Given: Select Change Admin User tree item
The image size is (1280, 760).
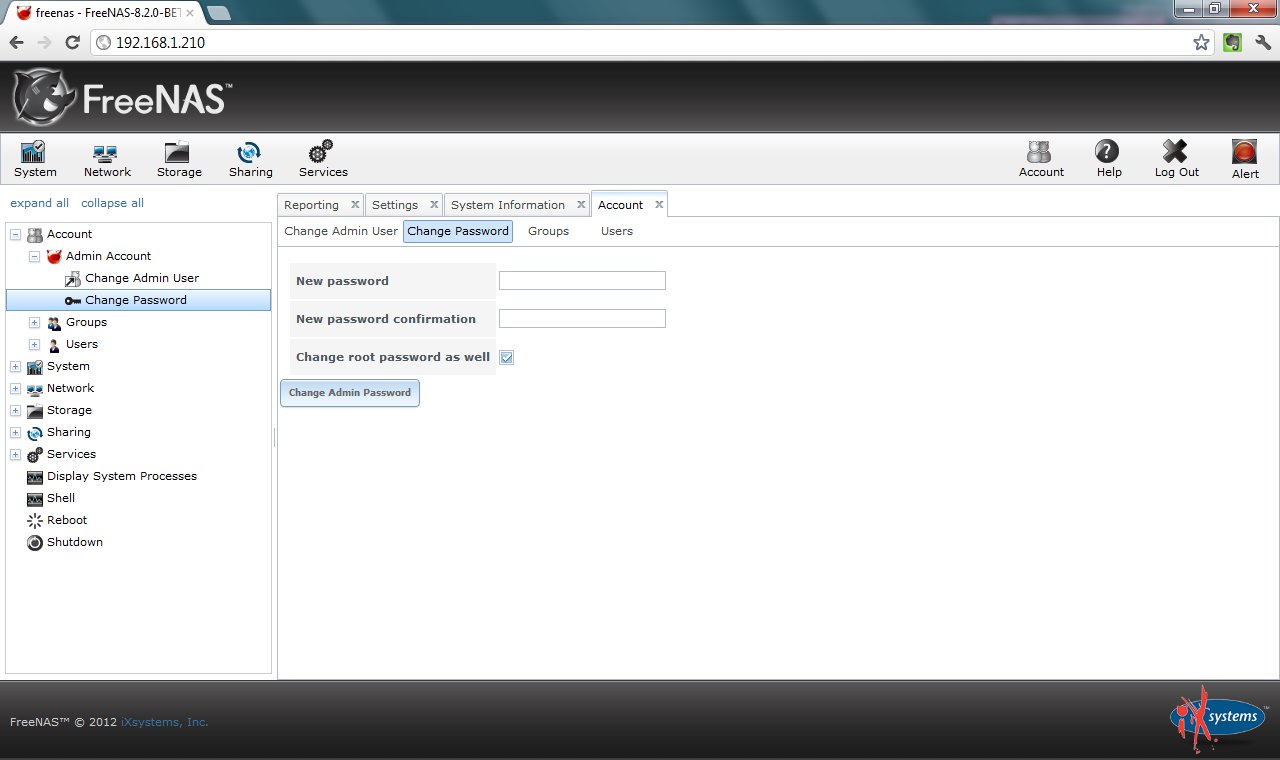Looking at the screenshot, I should tap(142, 278).
